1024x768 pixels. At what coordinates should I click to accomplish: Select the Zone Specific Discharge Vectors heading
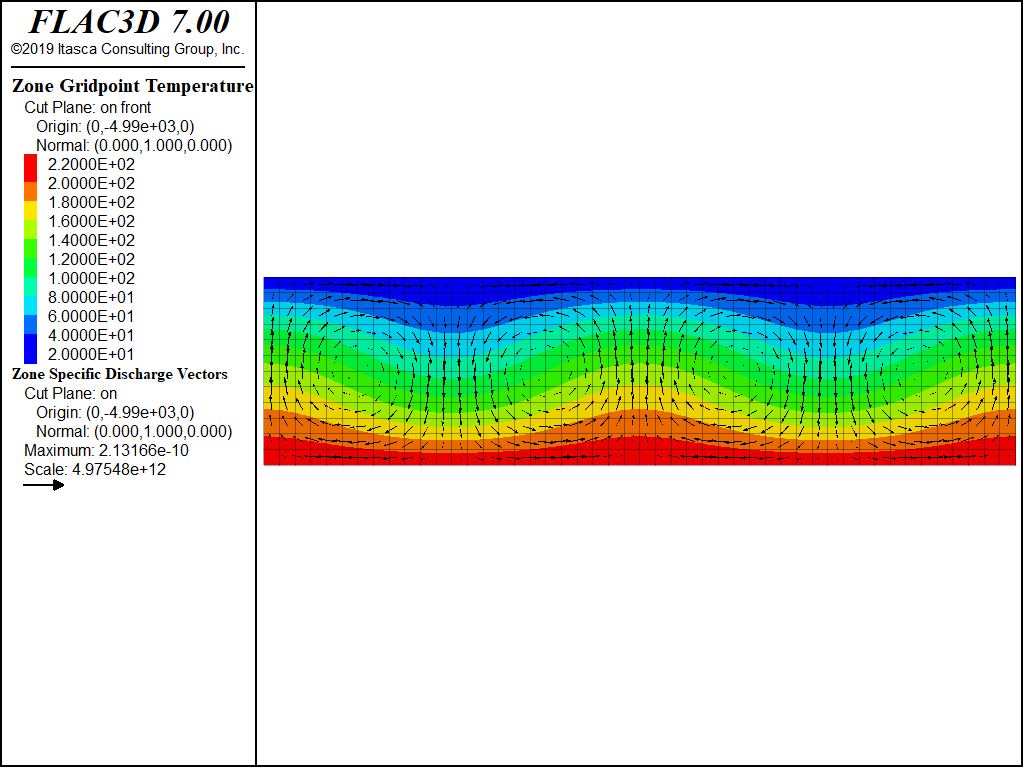tap(120, 374)
